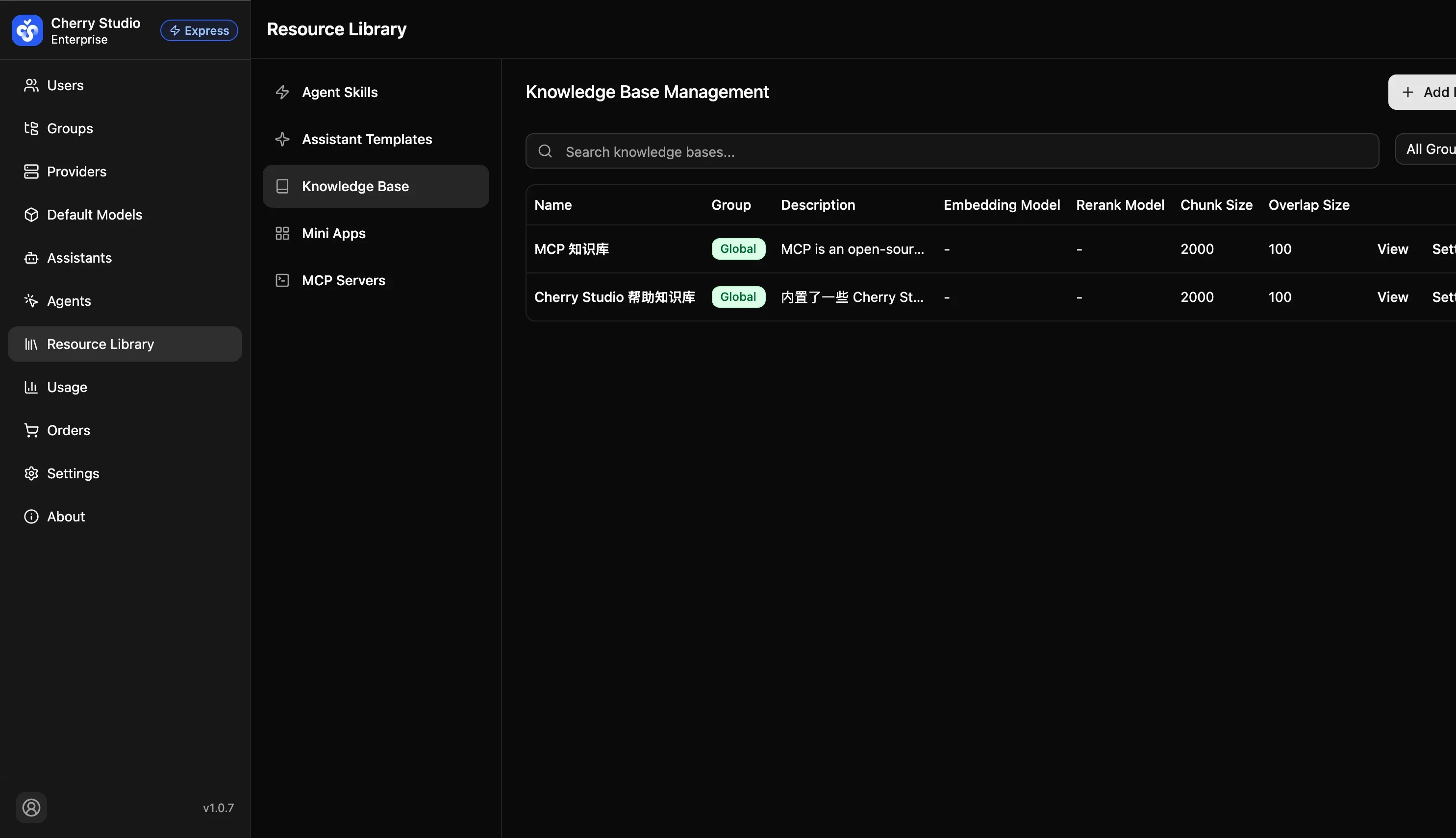This screenshot has width=1456, height=838.
Task: Open the Groups section
Action: coord(125,128)
